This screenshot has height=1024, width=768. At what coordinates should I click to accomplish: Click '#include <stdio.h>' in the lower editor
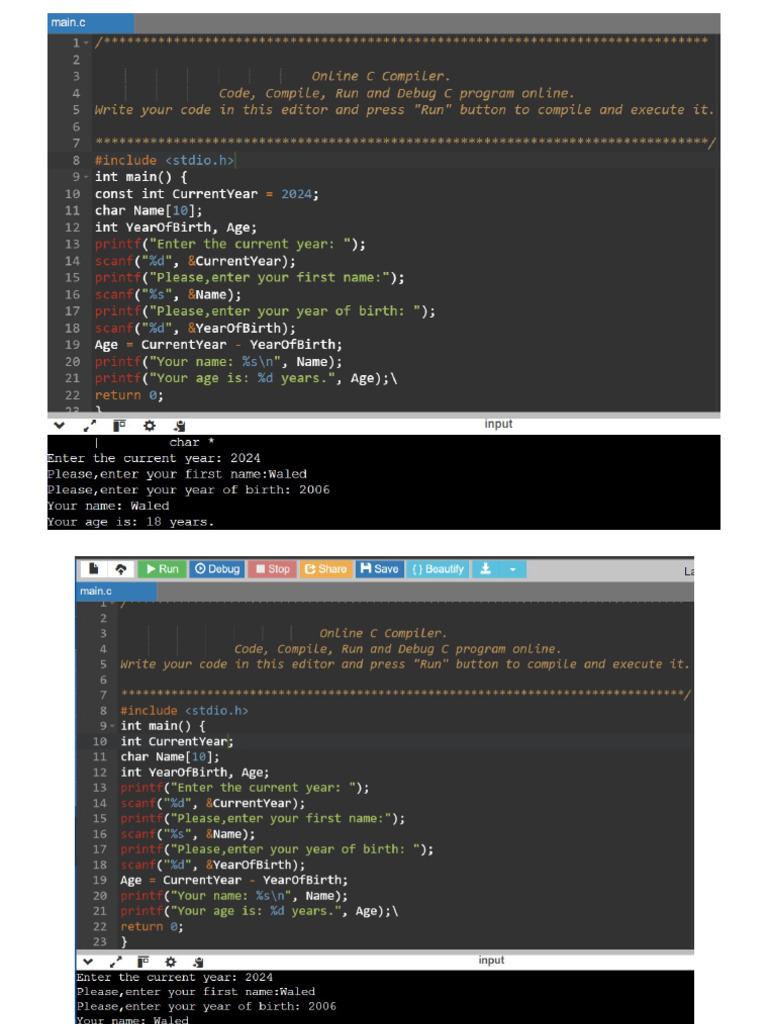184,711
